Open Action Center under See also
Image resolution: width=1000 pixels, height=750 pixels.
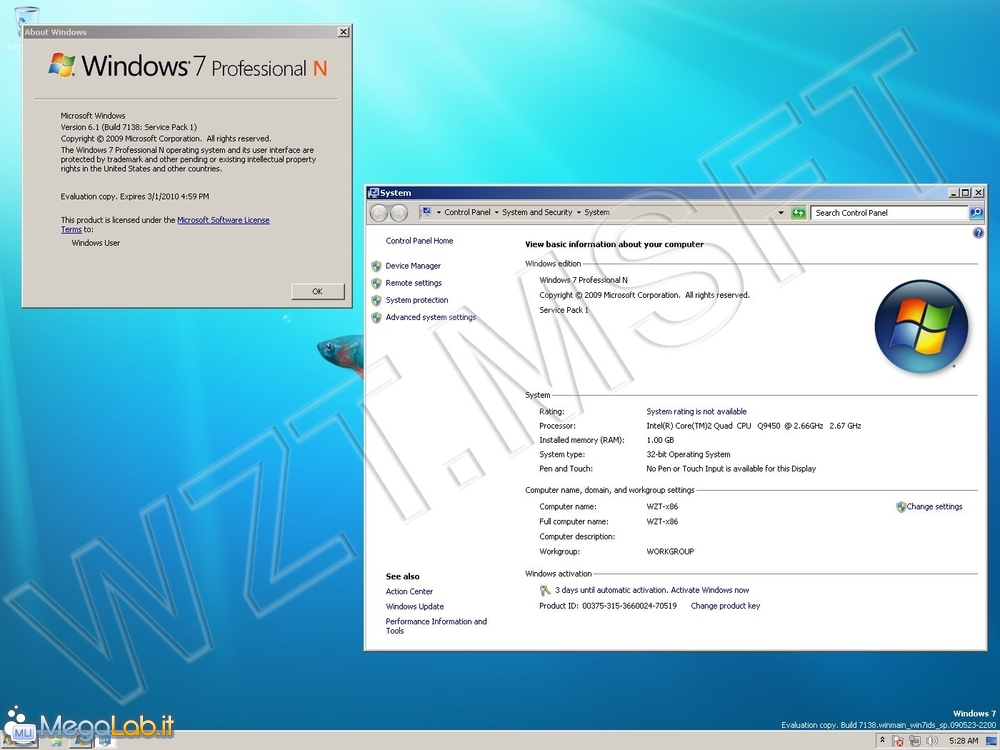coord(409,592)
